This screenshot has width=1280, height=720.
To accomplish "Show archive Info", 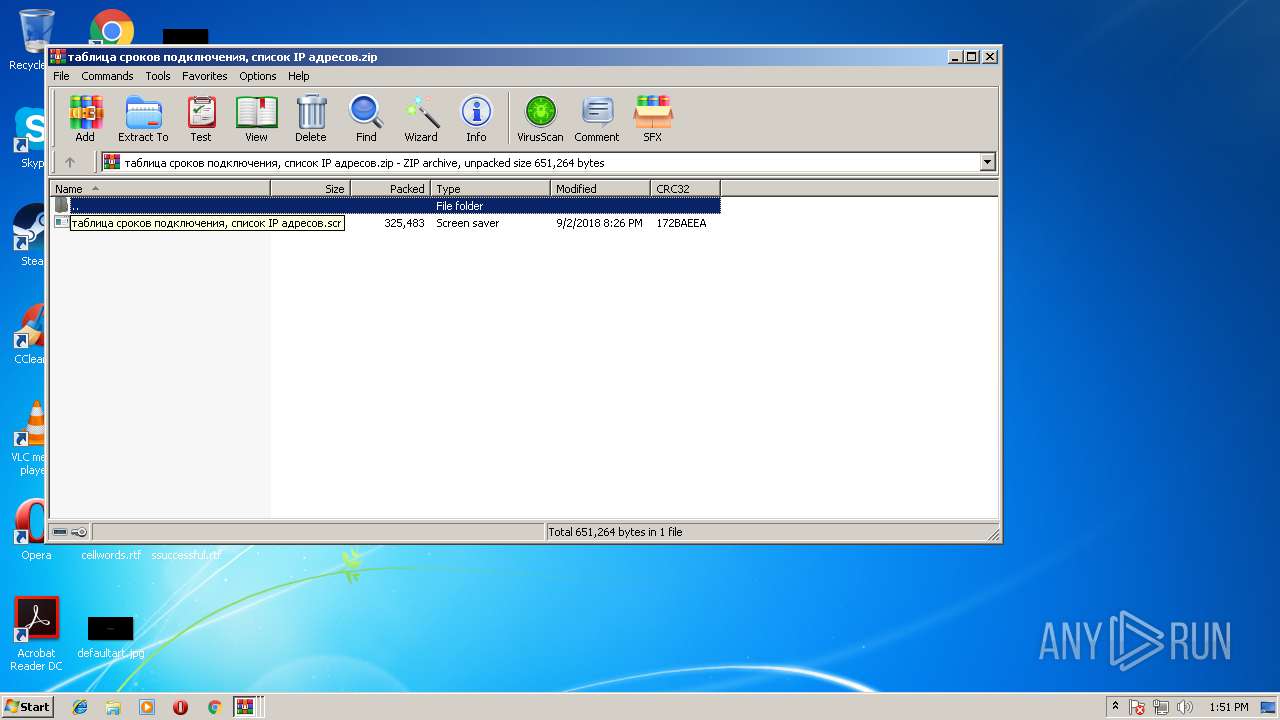I will pyautogui.click(x=476, y=119).
